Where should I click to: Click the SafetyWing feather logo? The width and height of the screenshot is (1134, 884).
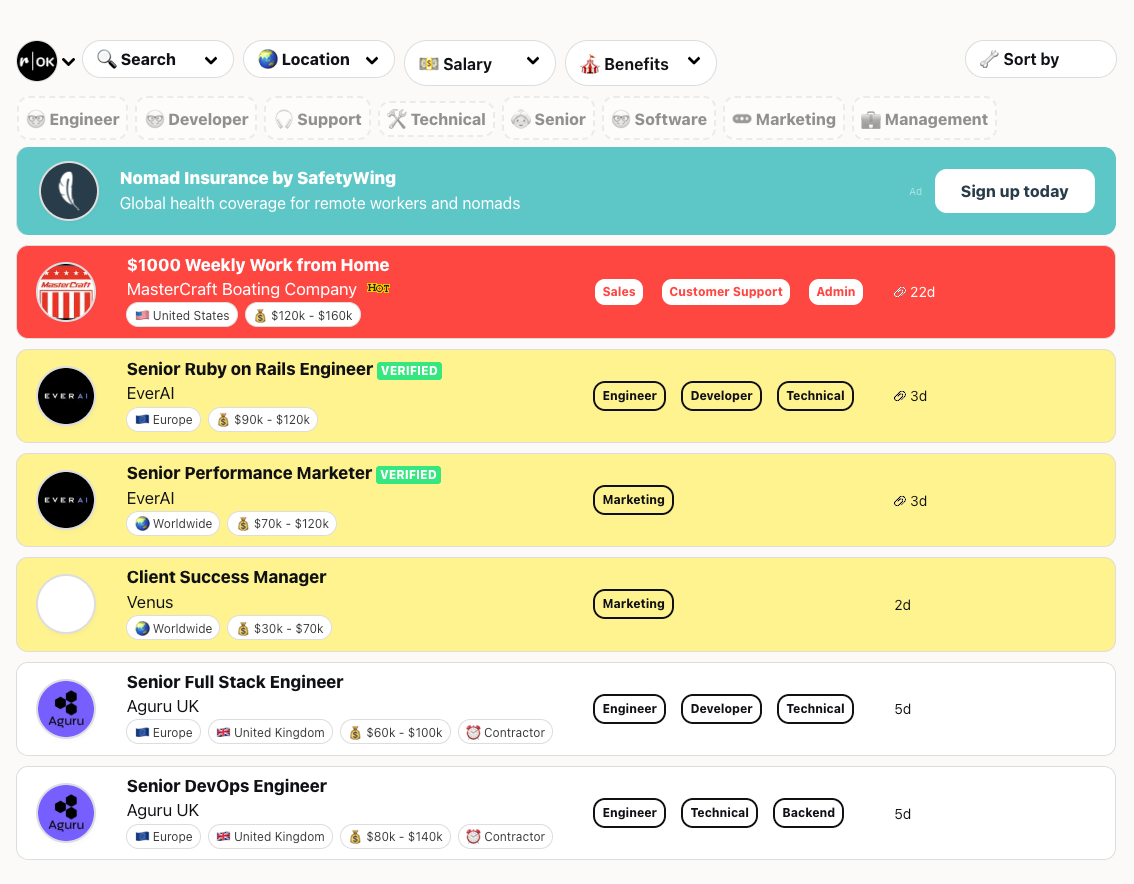(69, 191)
